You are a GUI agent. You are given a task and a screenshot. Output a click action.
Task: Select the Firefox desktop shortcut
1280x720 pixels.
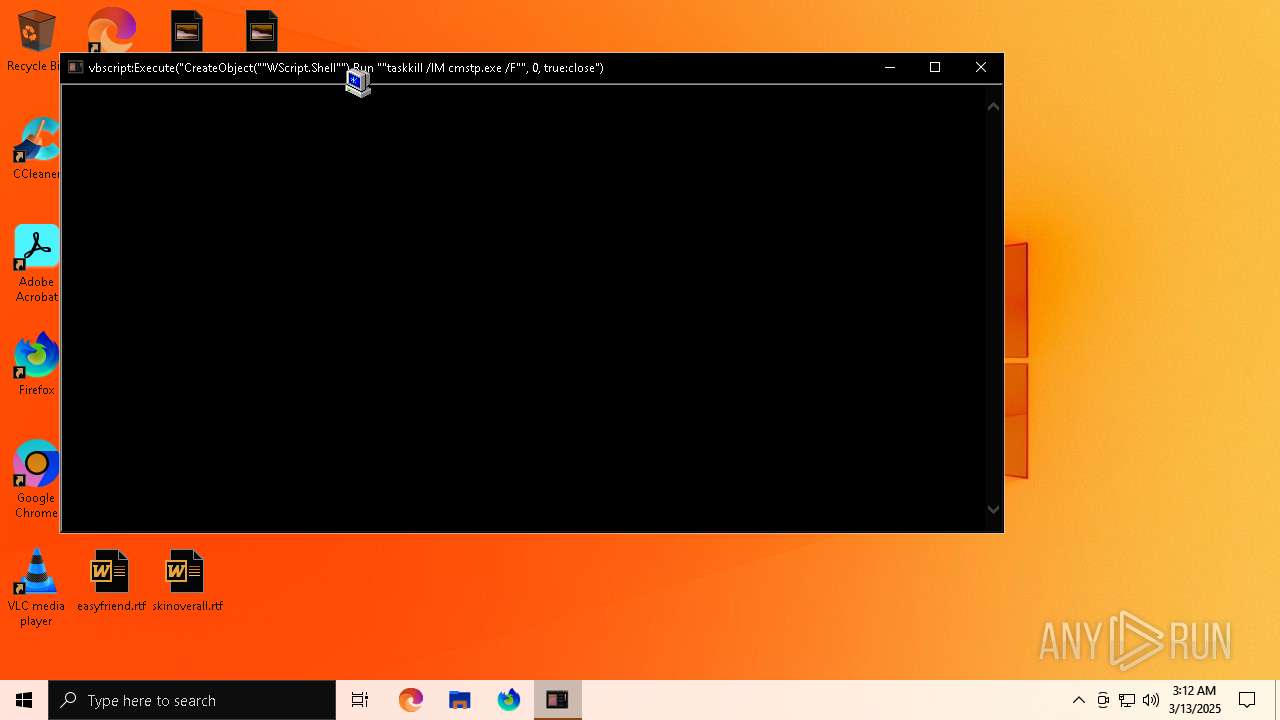36,365
